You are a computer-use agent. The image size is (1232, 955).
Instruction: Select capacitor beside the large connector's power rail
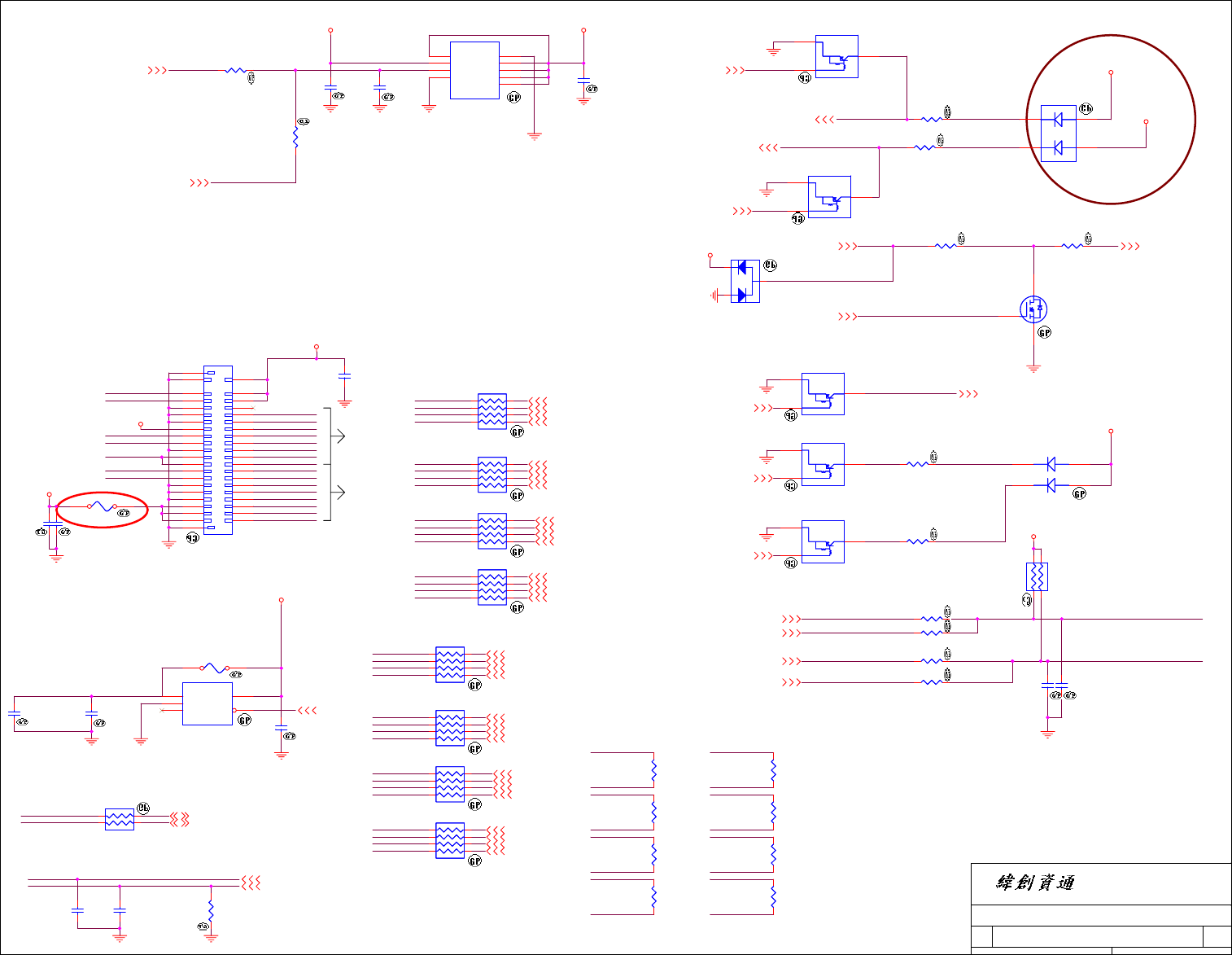coord(344,377)
